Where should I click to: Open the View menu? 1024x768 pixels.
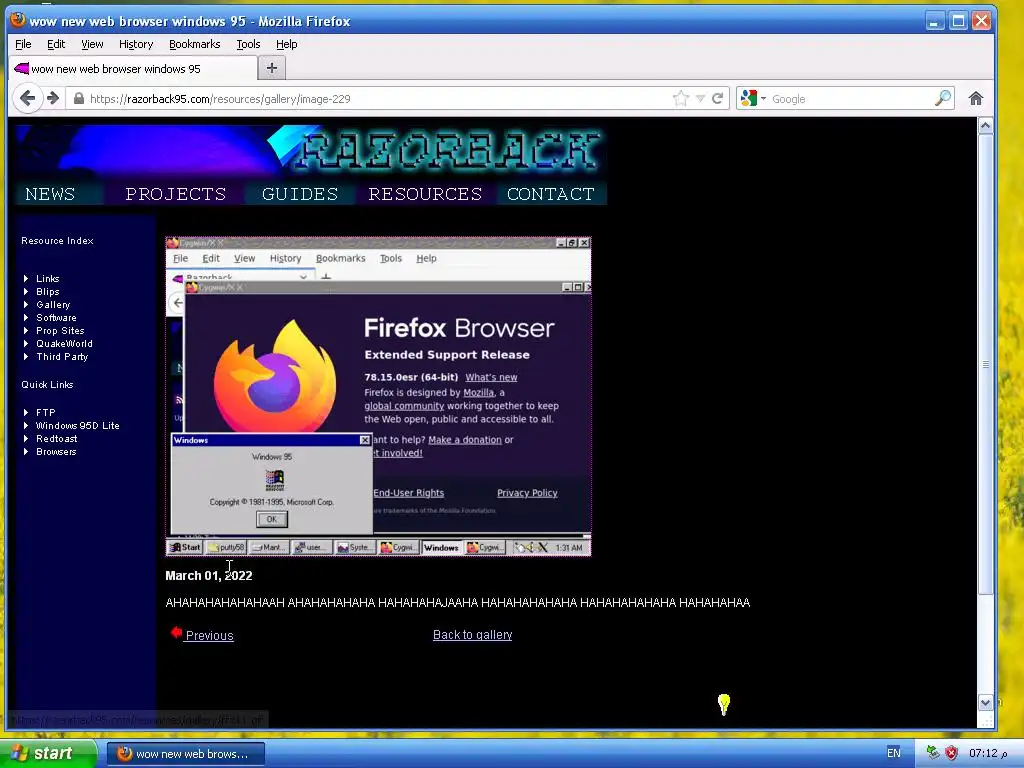[x=92, y=44]
